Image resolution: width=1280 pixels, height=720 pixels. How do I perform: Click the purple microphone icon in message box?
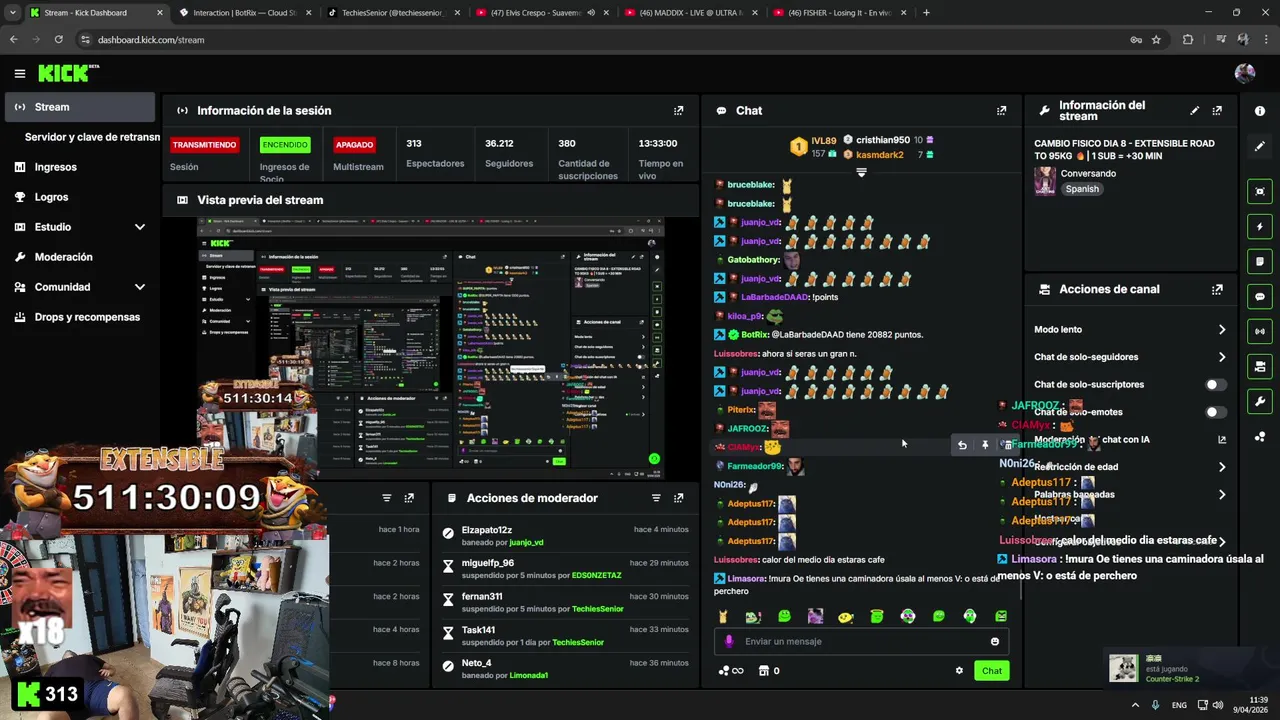(729, 642)
